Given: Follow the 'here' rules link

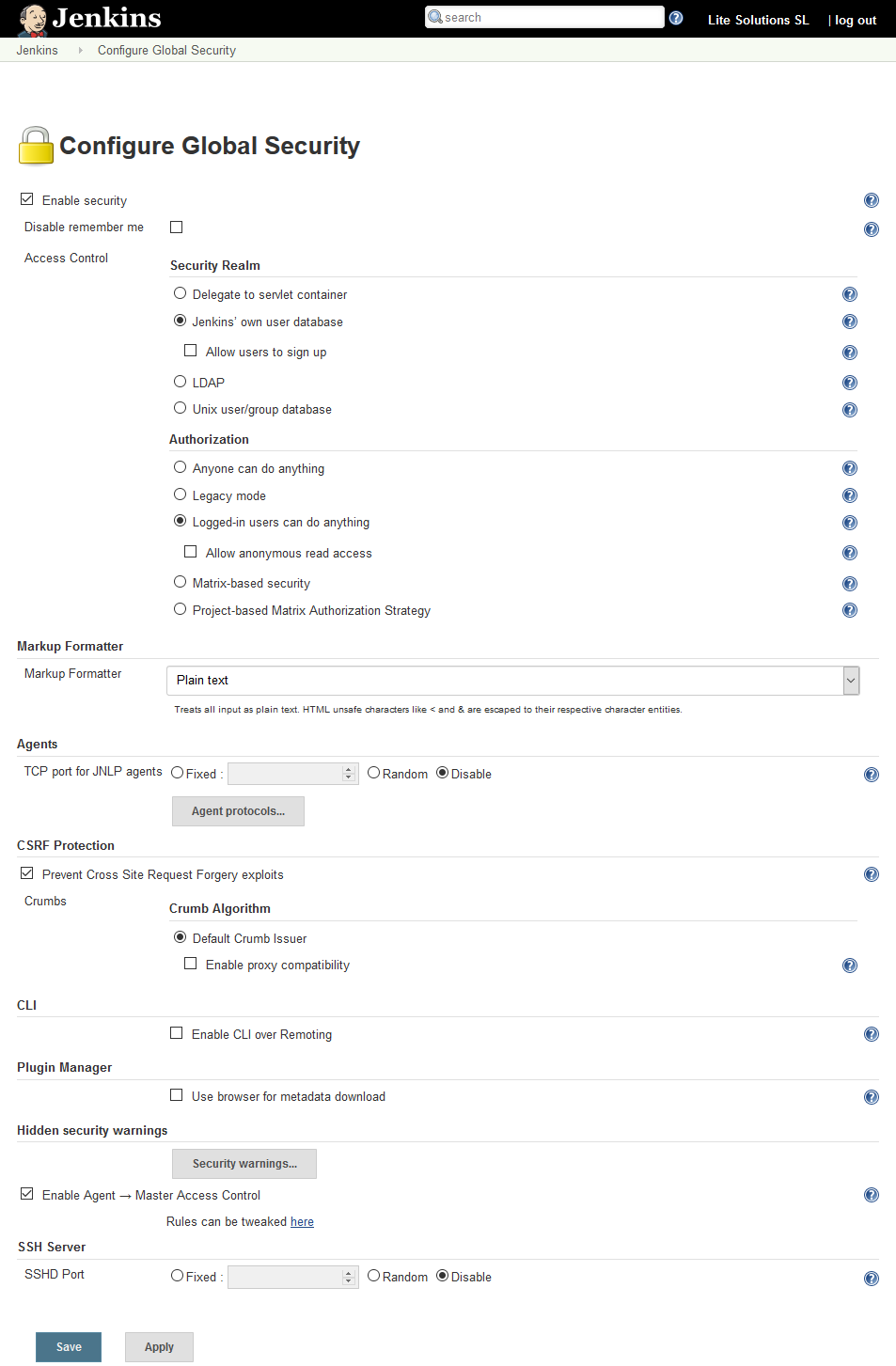Looking at the screenshot, I should pos(302,1222).
